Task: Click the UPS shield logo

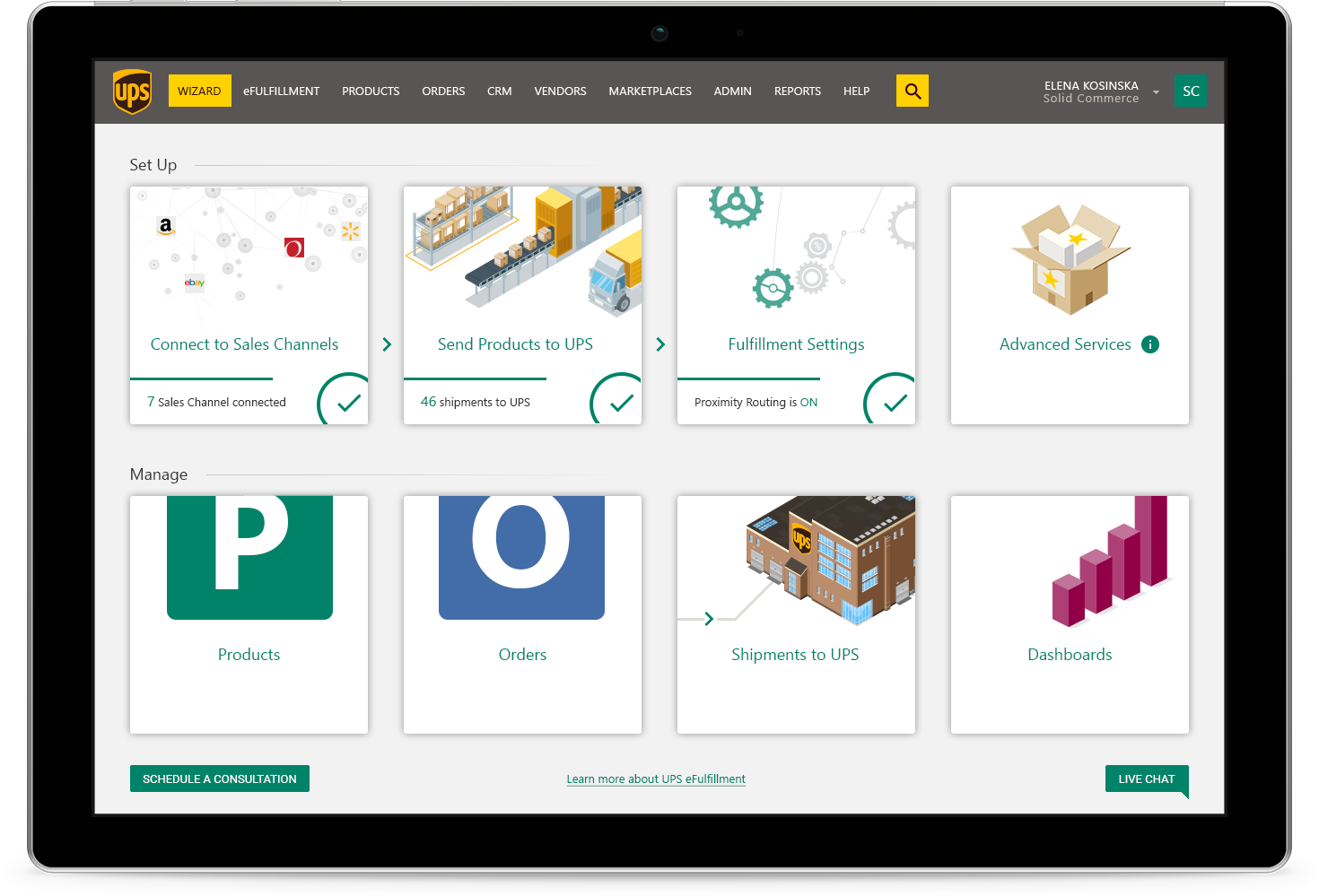Action: click(x=132, y=91)
